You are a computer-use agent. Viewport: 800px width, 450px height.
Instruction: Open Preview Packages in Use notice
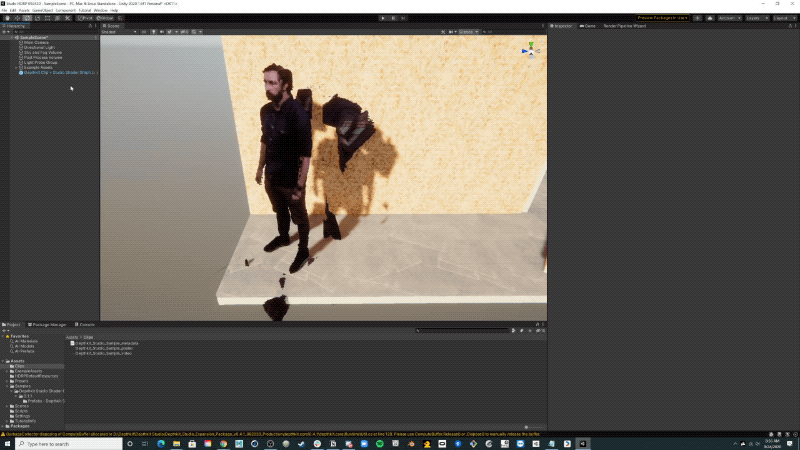(x=662, y=18)
